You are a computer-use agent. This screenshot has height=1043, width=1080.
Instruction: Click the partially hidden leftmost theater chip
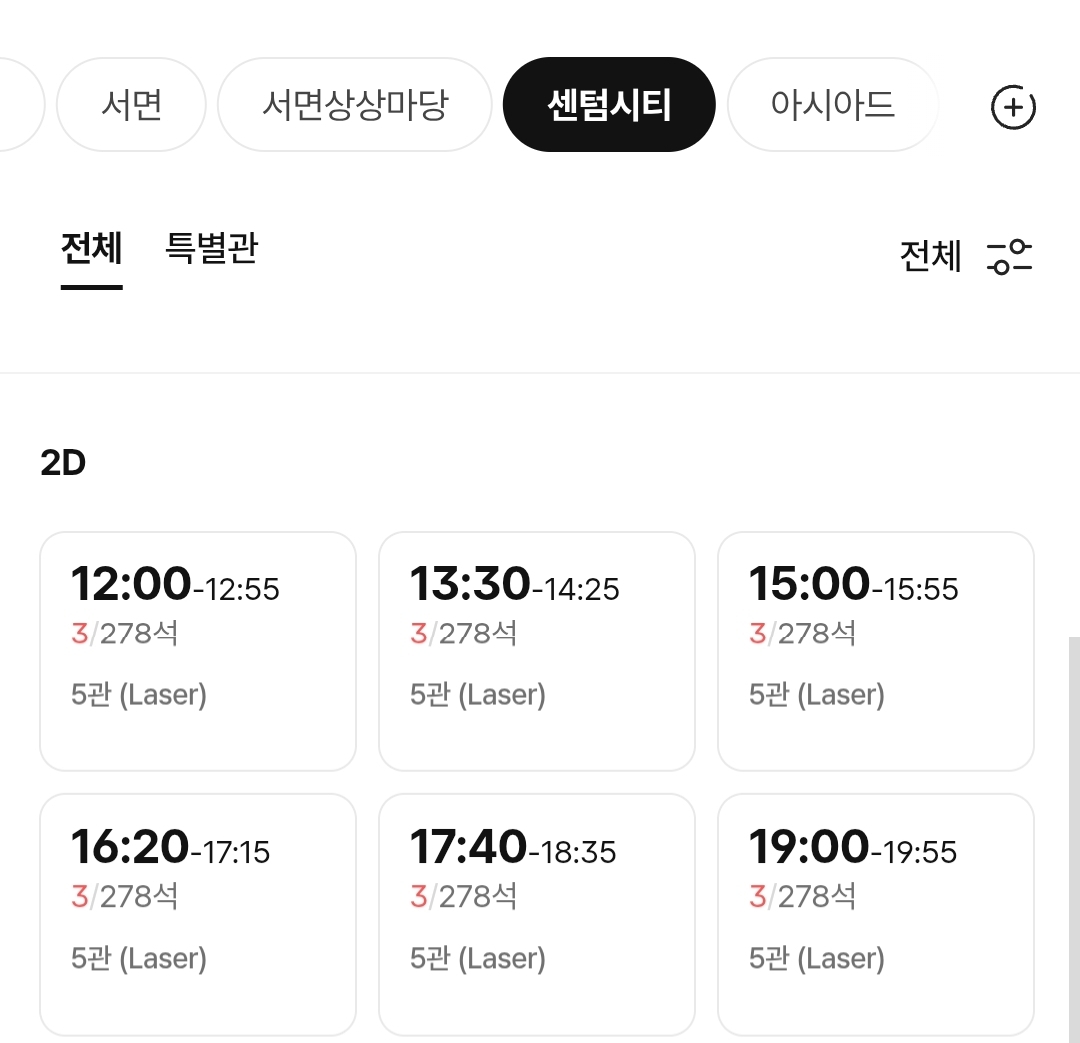[21, 105]
